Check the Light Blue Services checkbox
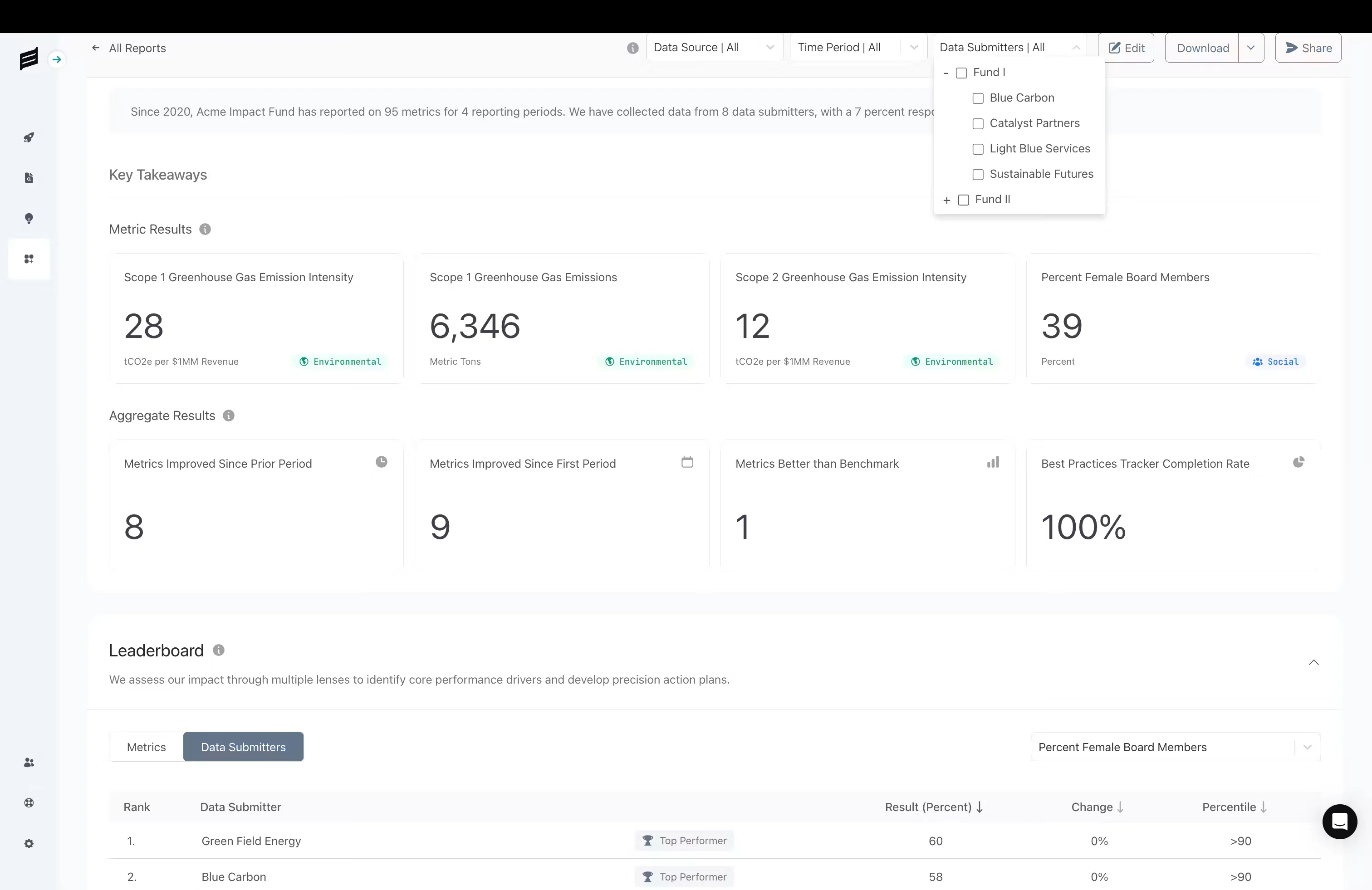 pos(978,149)
